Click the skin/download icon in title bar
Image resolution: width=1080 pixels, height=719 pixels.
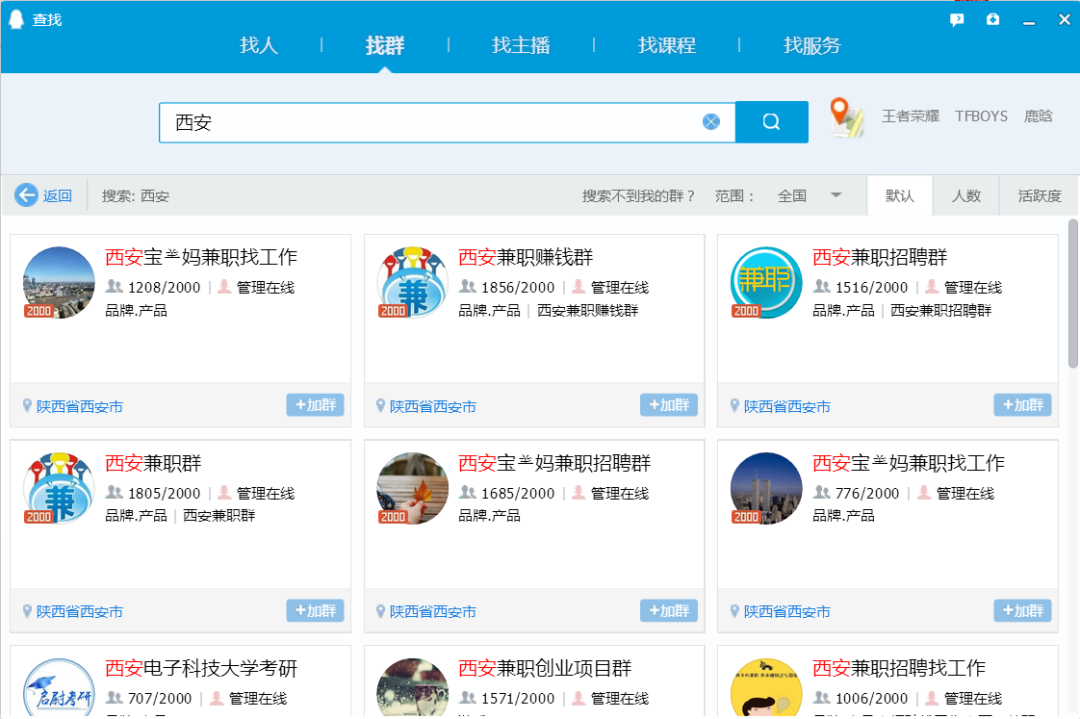click(993, 19)
